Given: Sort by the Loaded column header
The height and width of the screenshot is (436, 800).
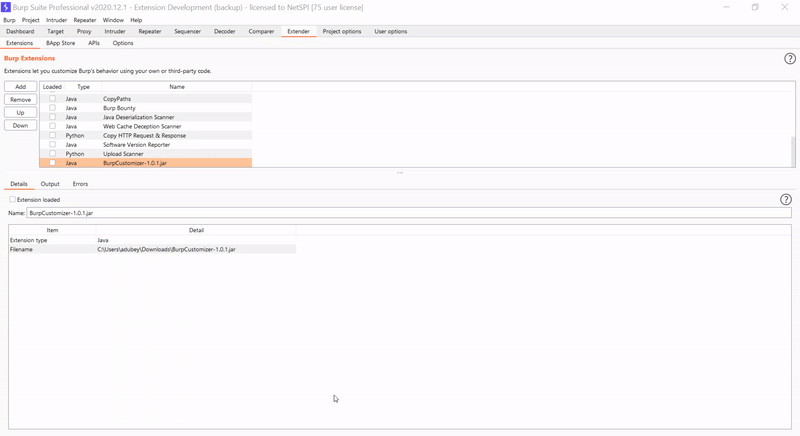Looking at the screenshot, I should (x=52, y=87).
